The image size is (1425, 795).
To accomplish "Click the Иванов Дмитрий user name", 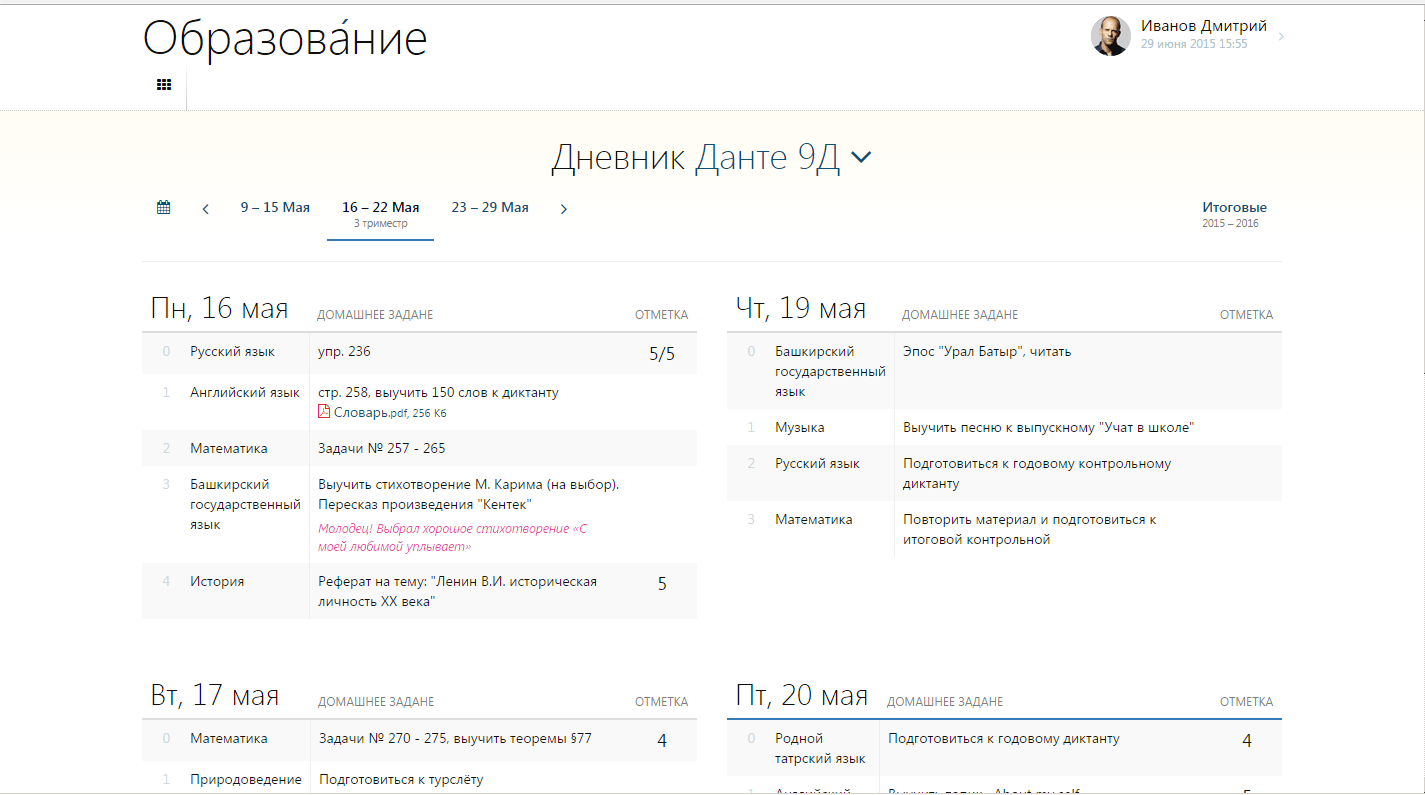I will [x=1203, y=26].
